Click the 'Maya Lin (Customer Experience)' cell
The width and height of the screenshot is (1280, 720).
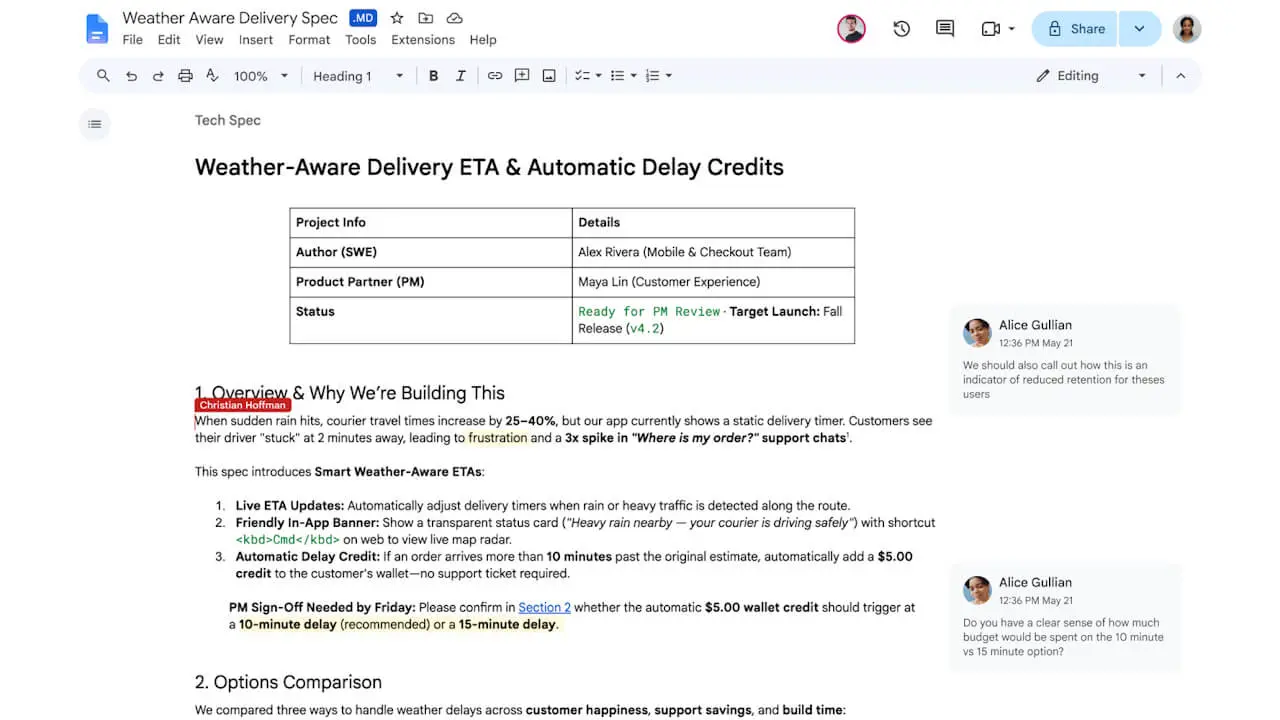tap(713, 282)
